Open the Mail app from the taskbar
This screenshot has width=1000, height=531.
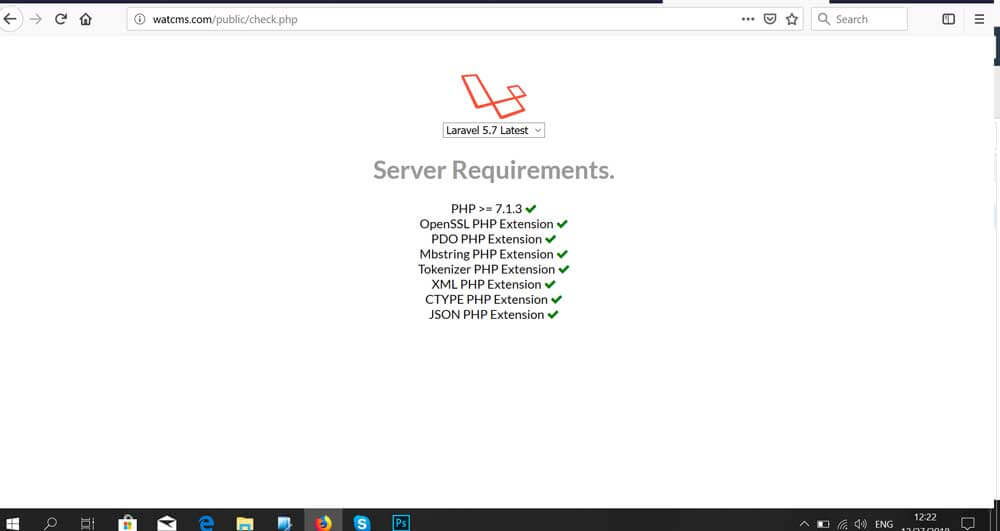(166, 523)
